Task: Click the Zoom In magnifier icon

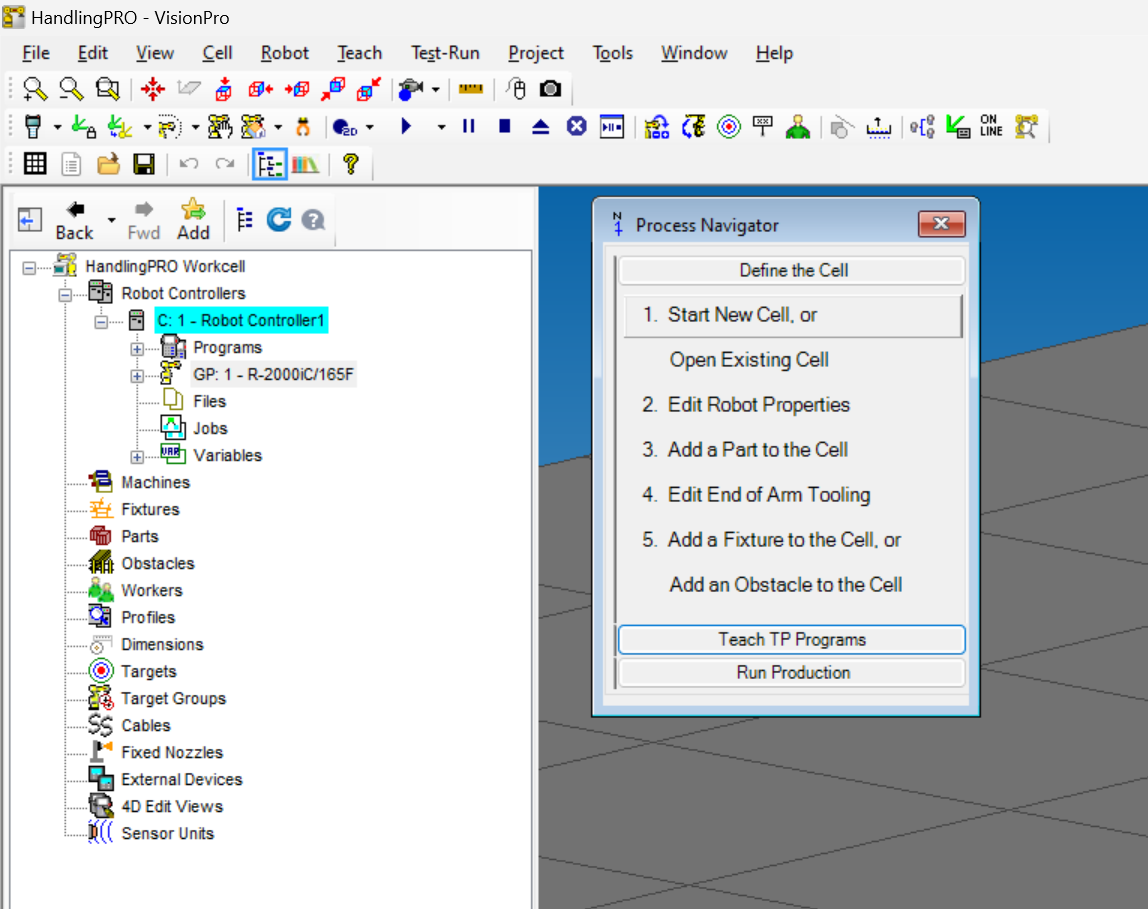Action: [34, 89]
